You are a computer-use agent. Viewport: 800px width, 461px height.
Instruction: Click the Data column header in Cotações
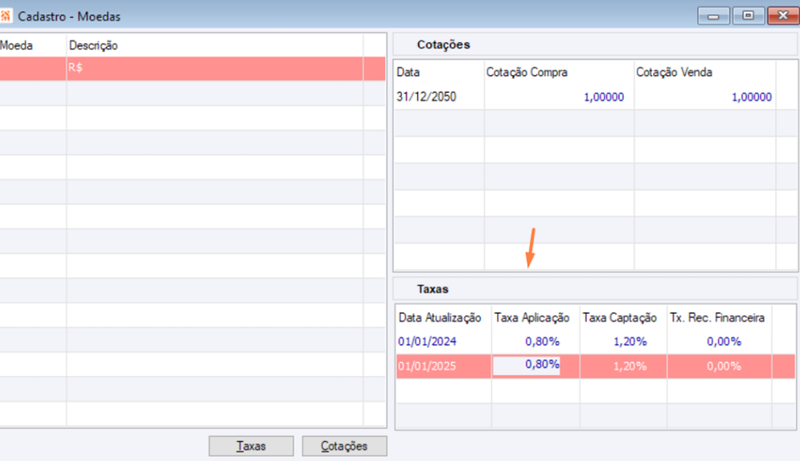pyautogui.click(x=408, y=72)
